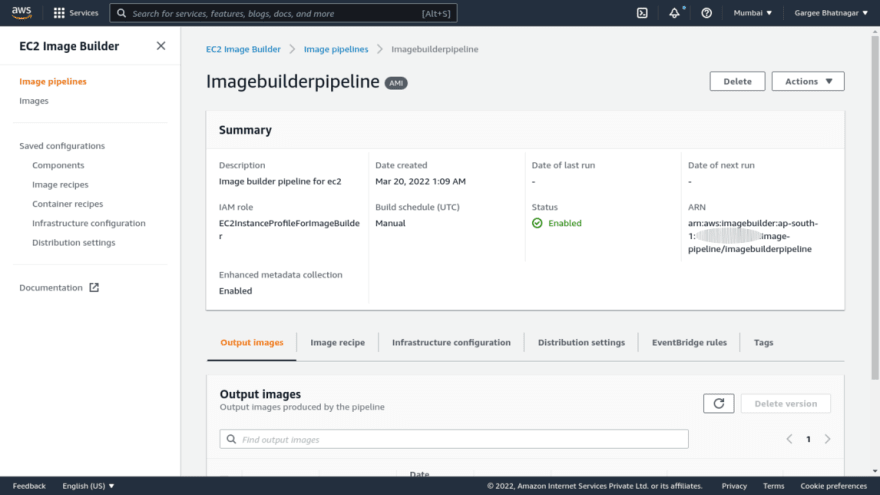880x495 pixels.
Task: Select Image pipelines in the sidebar
Action: (x=53, y=81)
